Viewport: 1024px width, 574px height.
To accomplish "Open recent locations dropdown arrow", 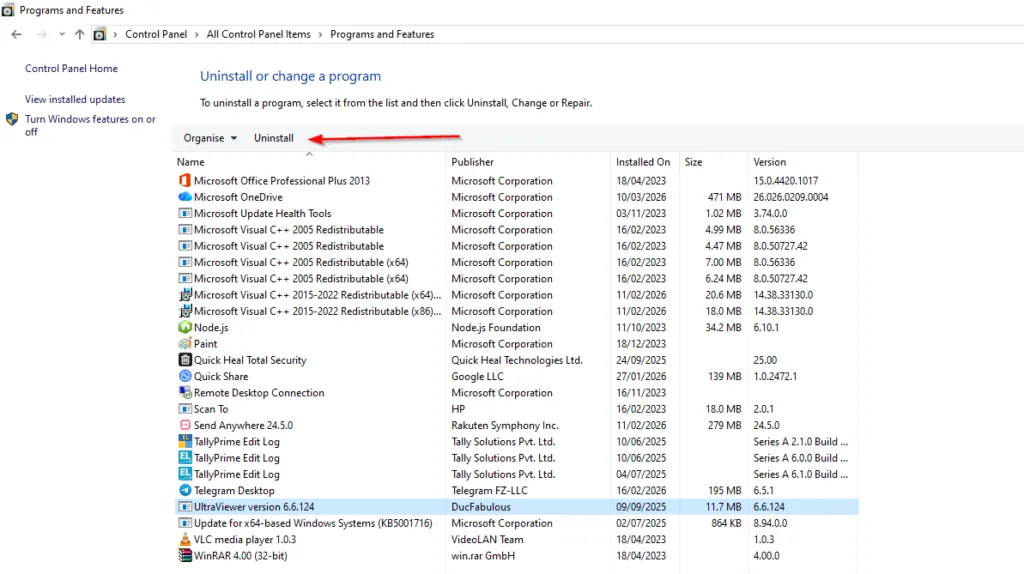I will (62, 34).
